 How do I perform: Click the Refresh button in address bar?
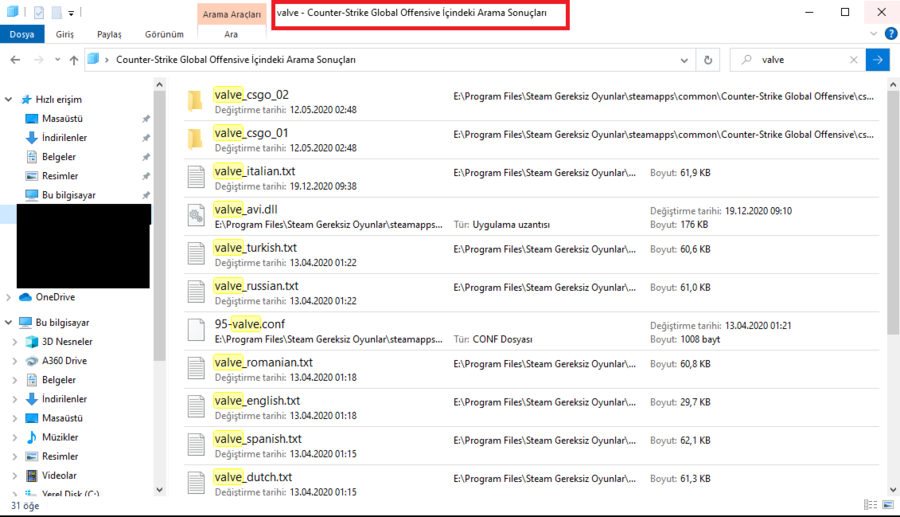[x=708, y=60]
